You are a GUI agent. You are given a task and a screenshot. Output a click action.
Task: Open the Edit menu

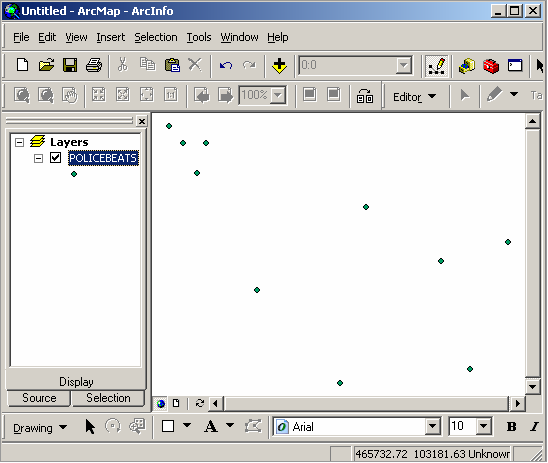tap(47, 37)
